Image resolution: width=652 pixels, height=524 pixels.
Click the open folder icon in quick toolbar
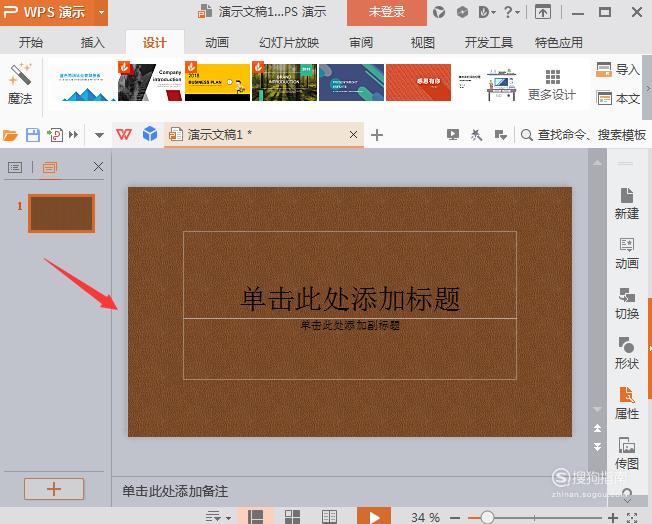click(10, 135)
